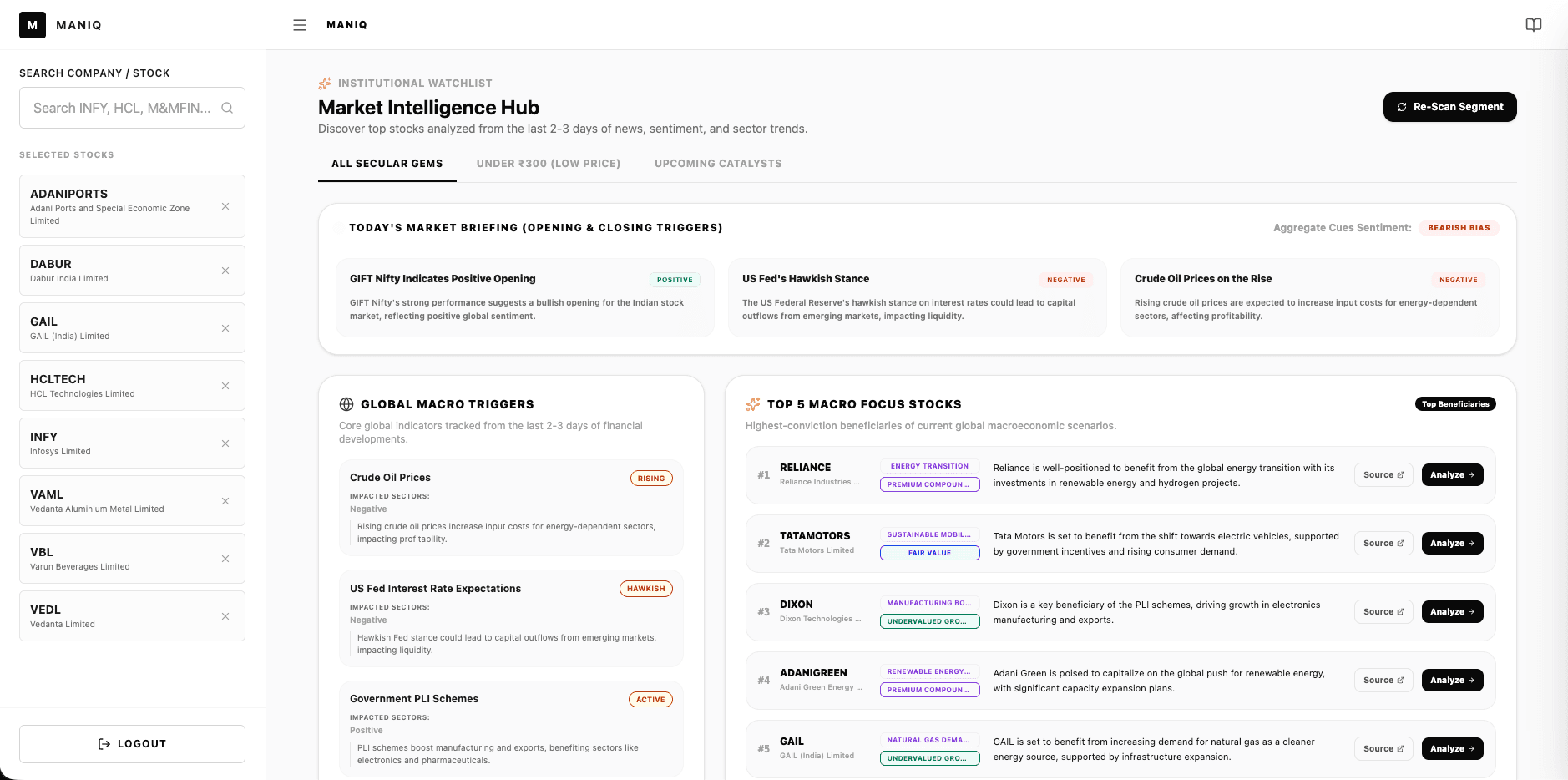Open the Under ₹300 (Low Price) tab
Screen dimensions: 1568x780
(549, 164)
